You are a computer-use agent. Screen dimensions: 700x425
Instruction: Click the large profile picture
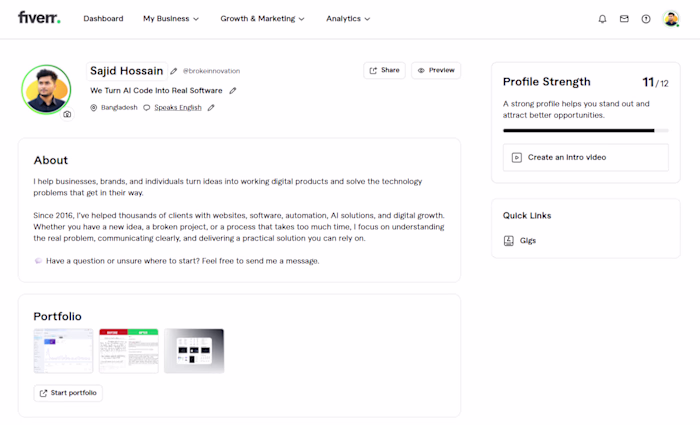[46, 90]
